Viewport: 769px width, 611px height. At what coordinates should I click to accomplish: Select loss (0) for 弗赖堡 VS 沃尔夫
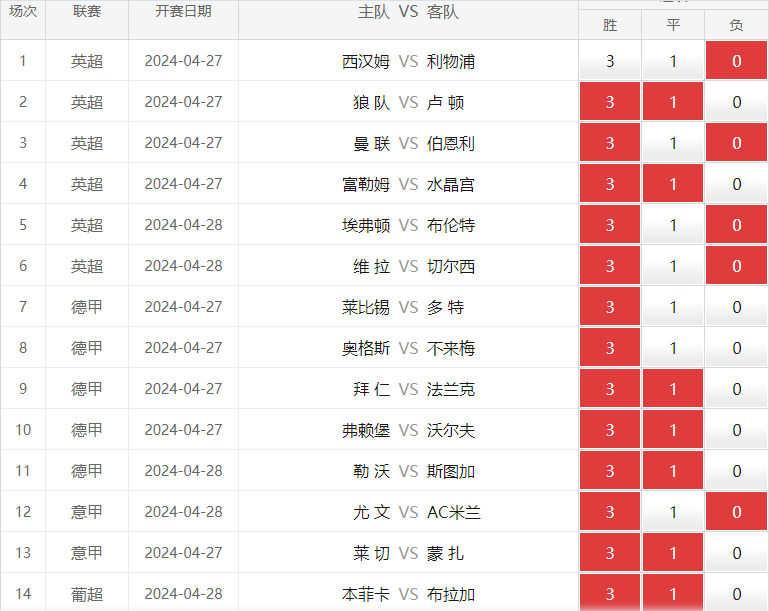pos(737,430)
